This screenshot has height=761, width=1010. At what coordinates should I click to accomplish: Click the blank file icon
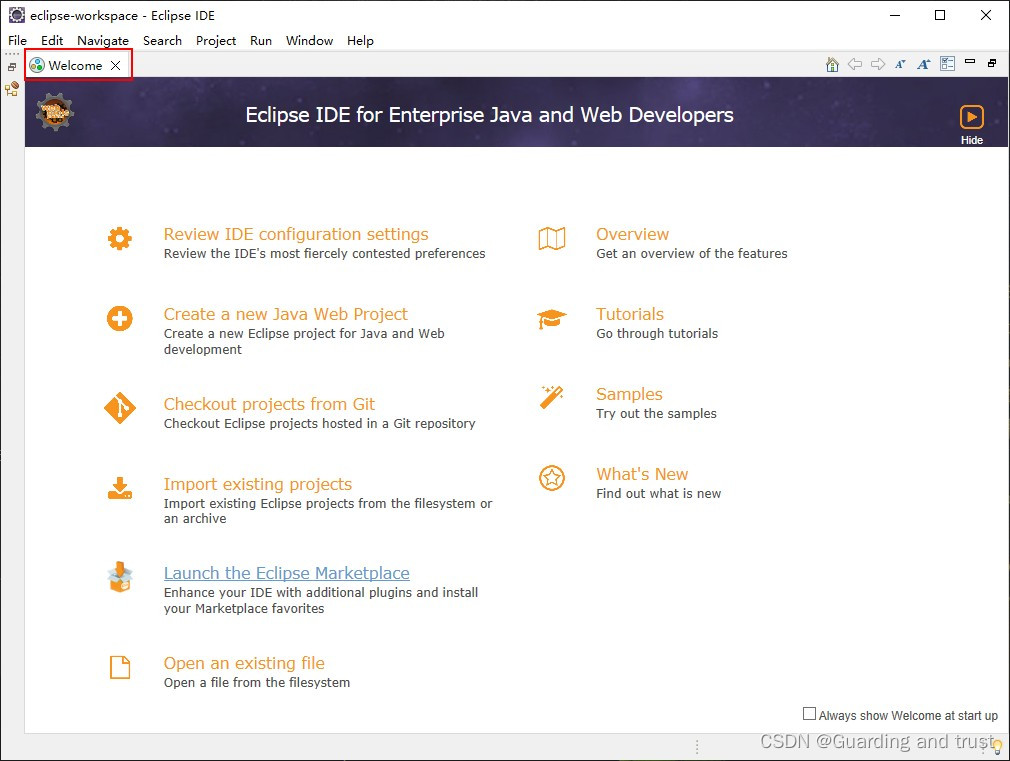120,668
